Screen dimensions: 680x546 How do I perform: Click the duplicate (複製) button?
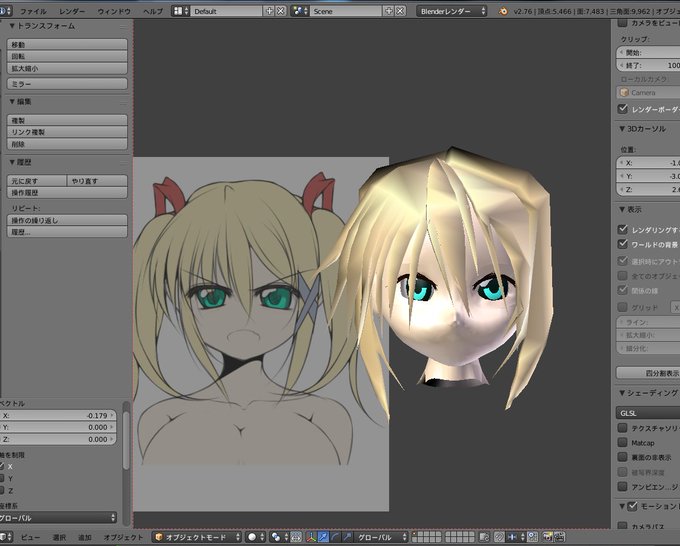[x=67, y=120]
